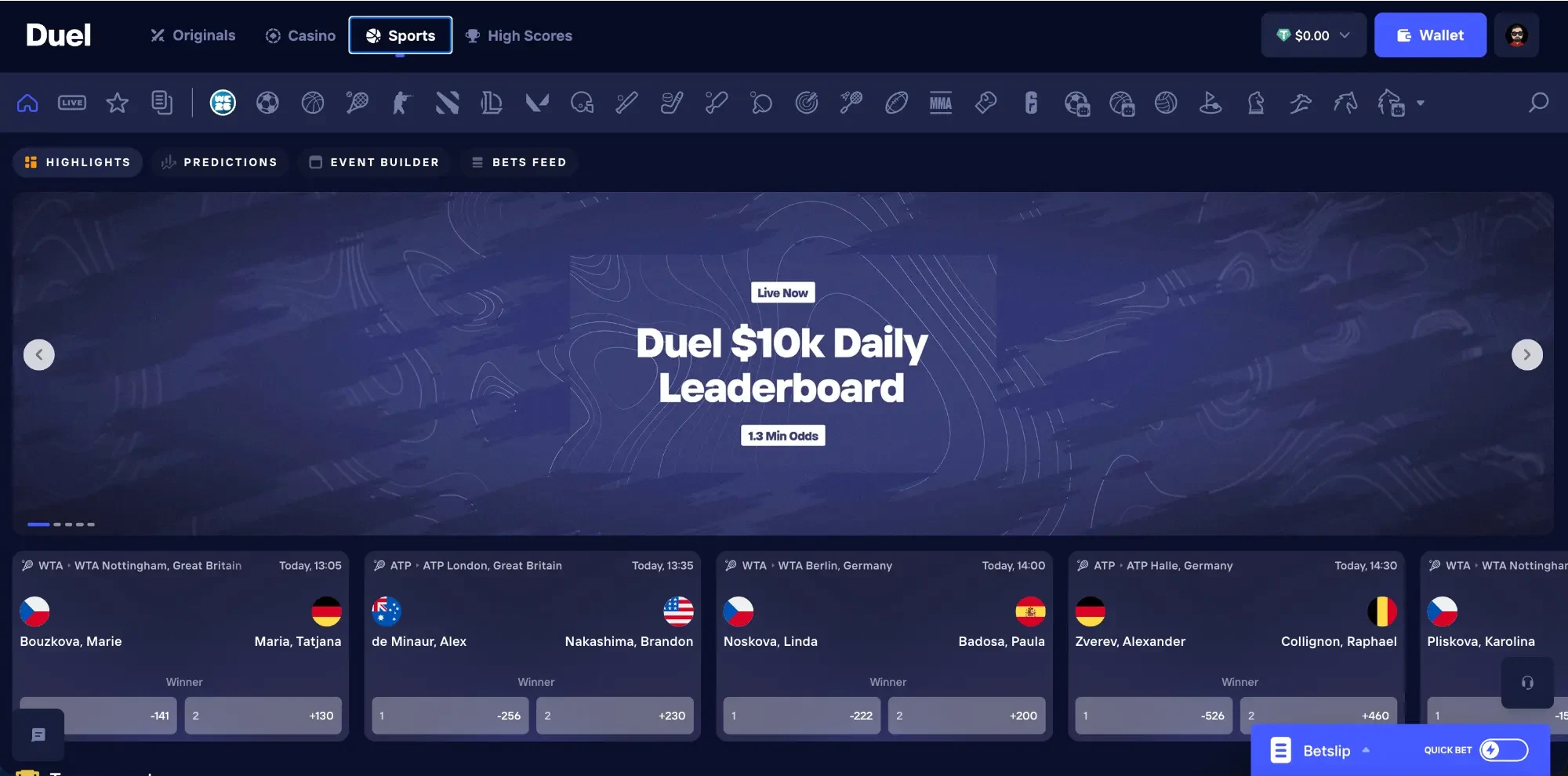Open the sports search magnifier

(x=1539, y=103)
